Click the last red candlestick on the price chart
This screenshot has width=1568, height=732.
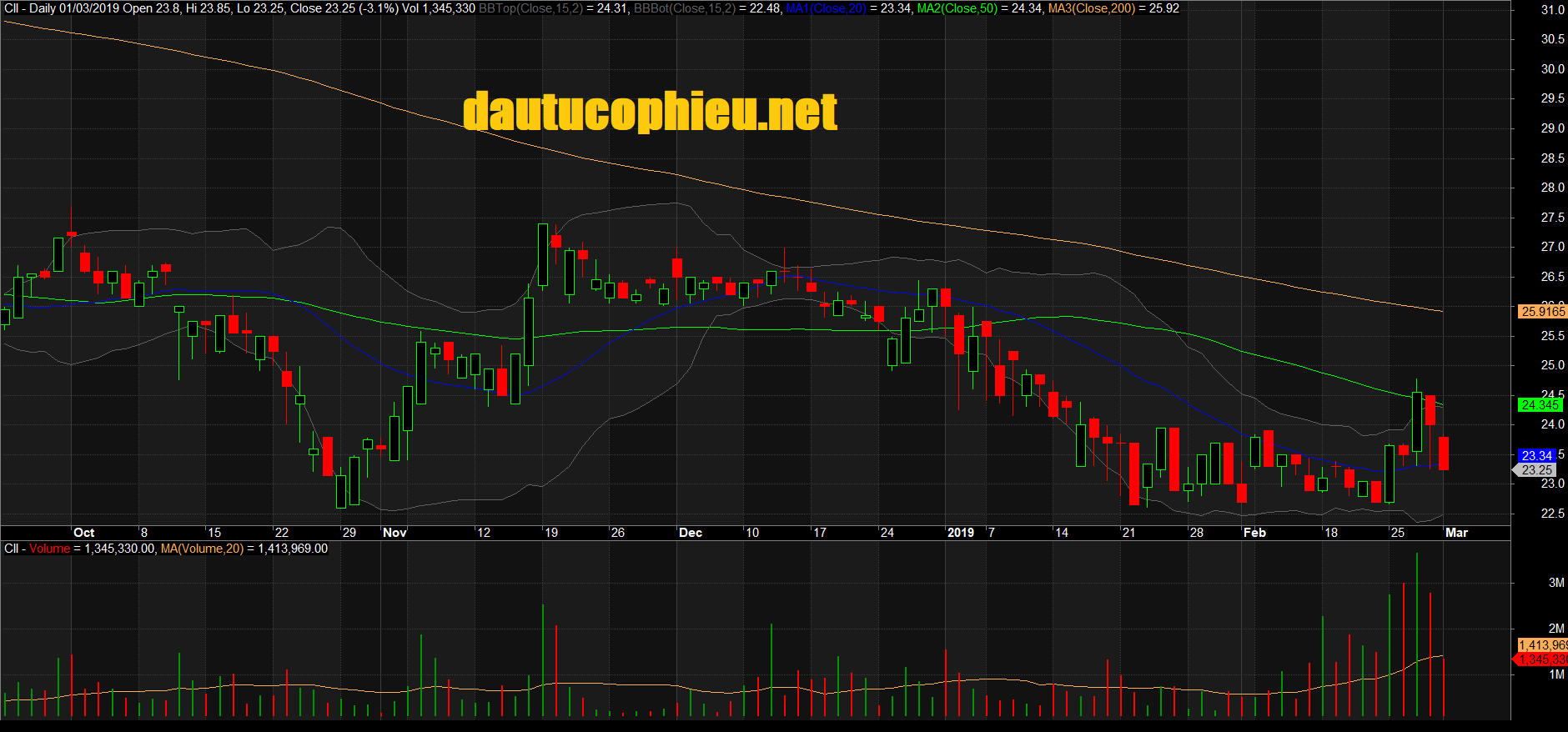(x=1444, y=453)
